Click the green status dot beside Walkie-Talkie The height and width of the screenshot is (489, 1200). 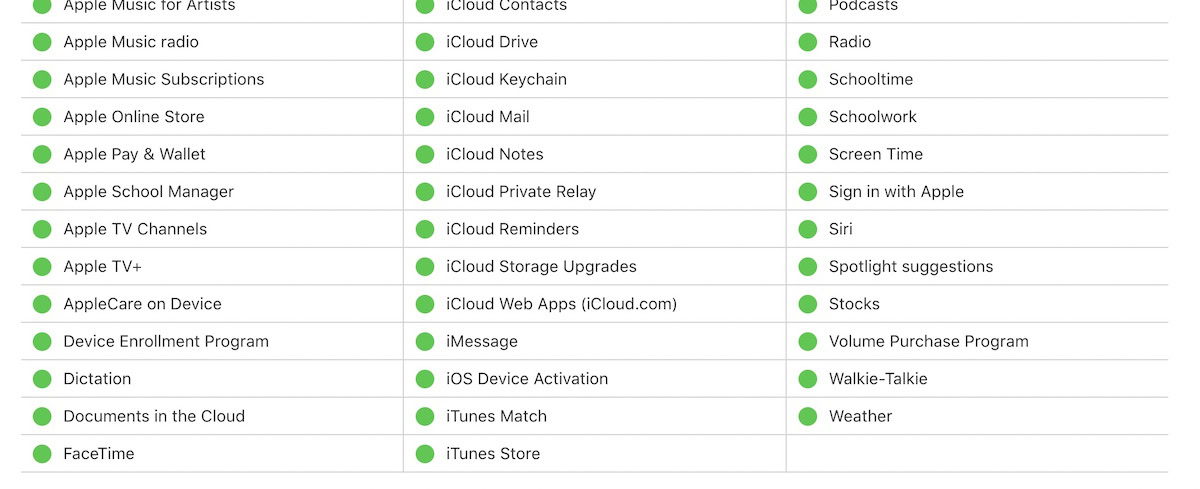pos(808,379)
